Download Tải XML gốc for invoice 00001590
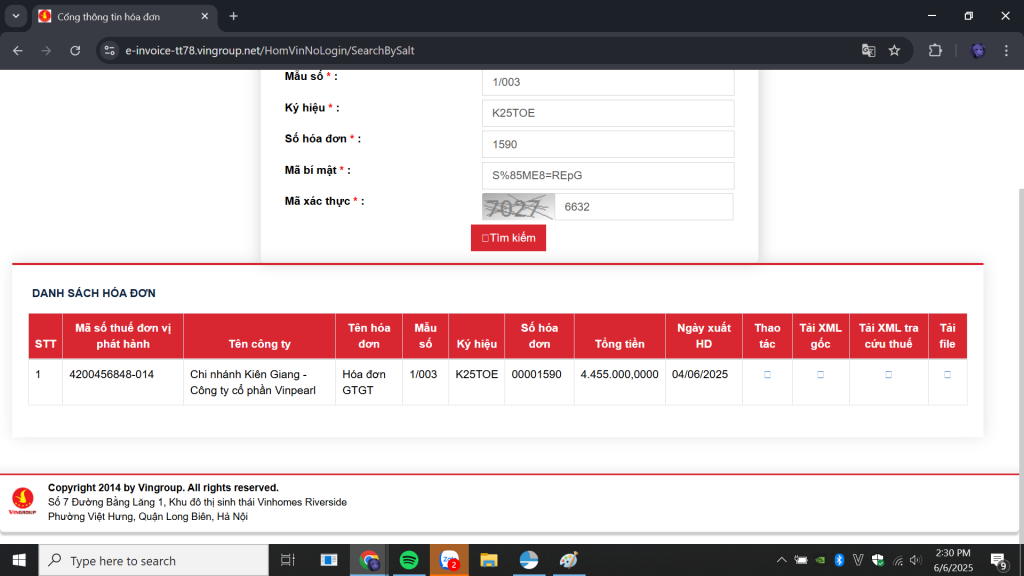1024x576 pixels. (820, 375)
